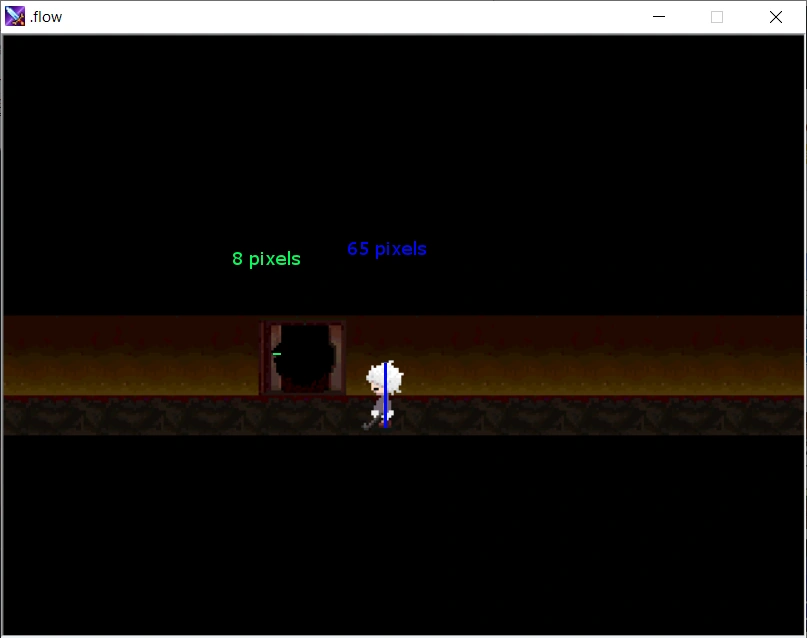
Task: Maximize the .flow game window
Action: [x=717, y=17]
